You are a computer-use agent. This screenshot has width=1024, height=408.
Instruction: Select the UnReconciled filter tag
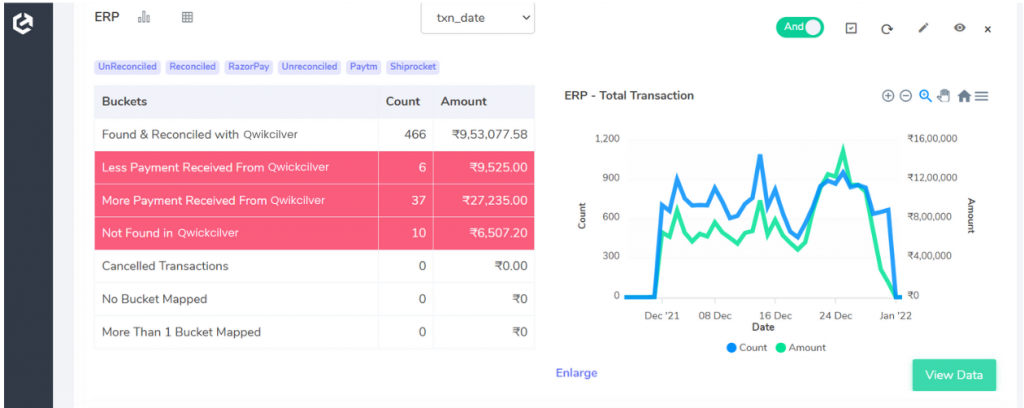(x=127, y=67)
